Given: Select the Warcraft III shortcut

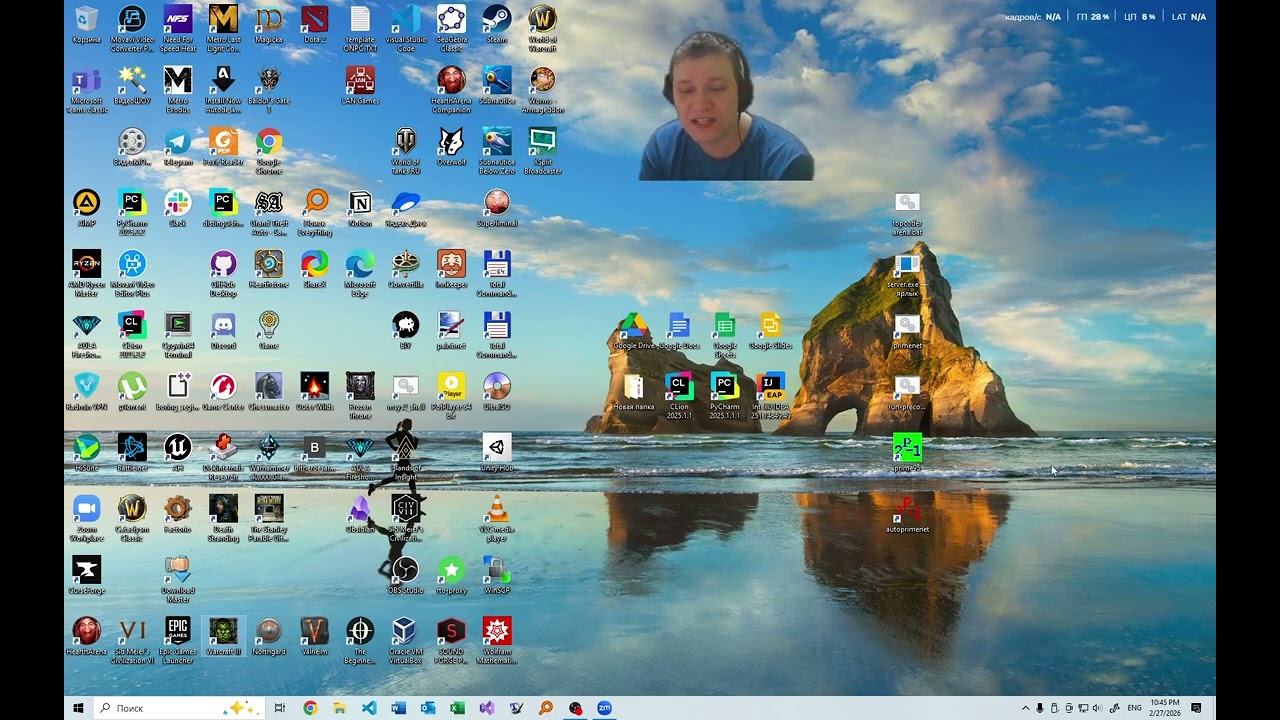Looking at the screenshot, I should pos(223,636).
